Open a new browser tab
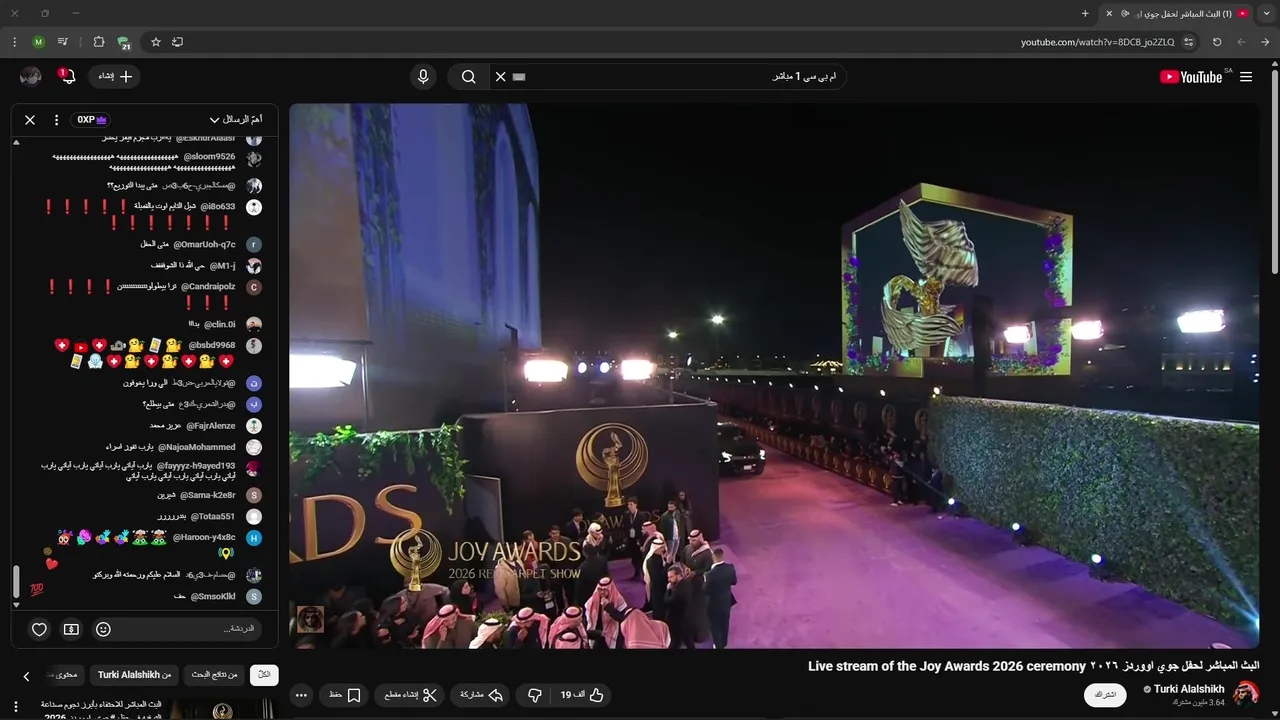The width and height of the screenshot is (1280, 720). (1085, 13)
